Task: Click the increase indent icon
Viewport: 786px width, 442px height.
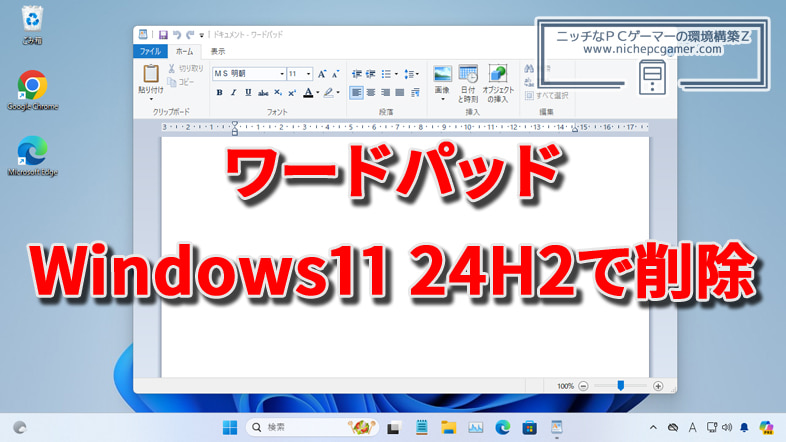Action: point(370,74)
